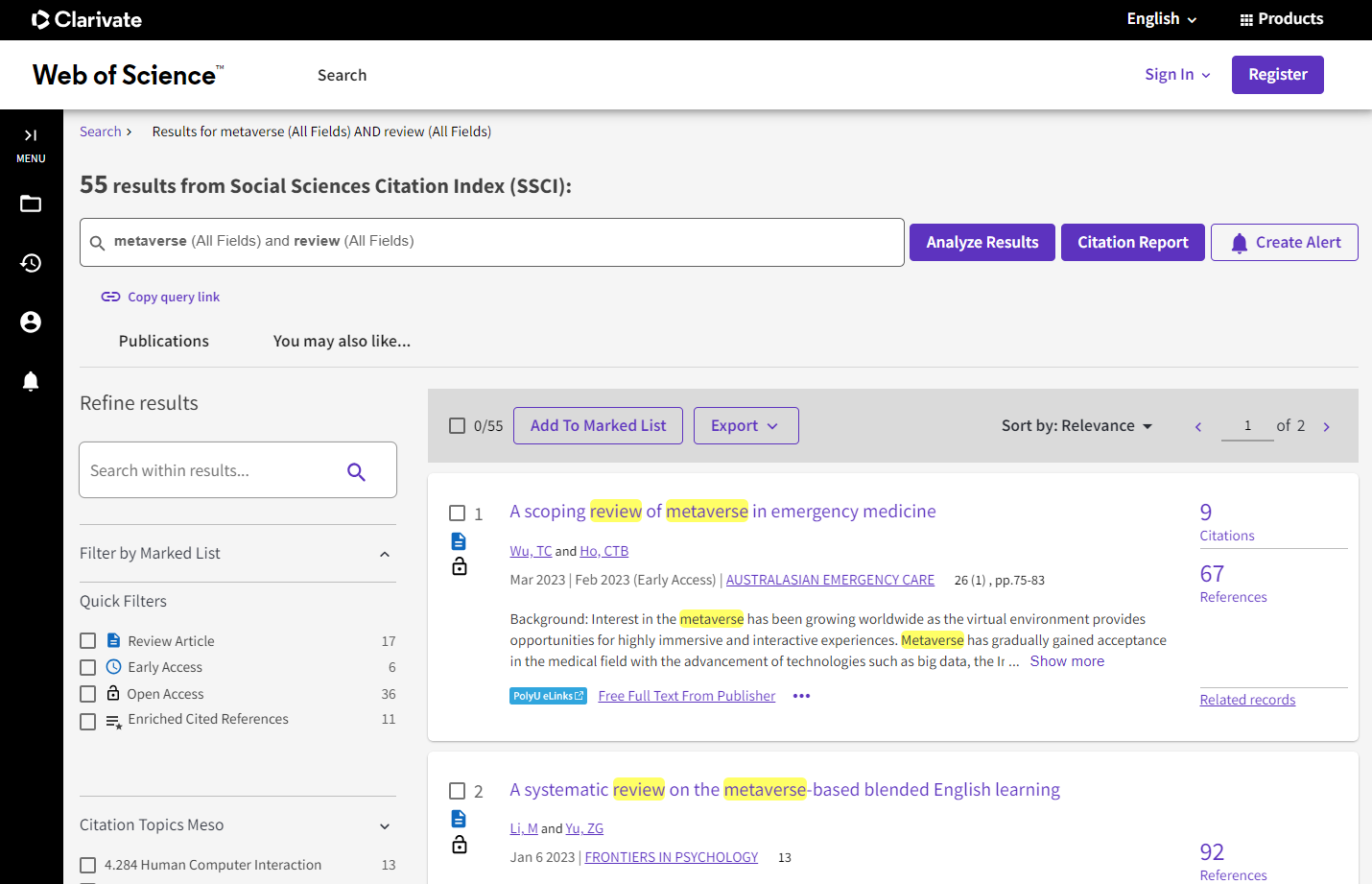Viewport: 1372px width, 884px height.
Task: Click the Register button
Action: click(x=1278, y=75)
